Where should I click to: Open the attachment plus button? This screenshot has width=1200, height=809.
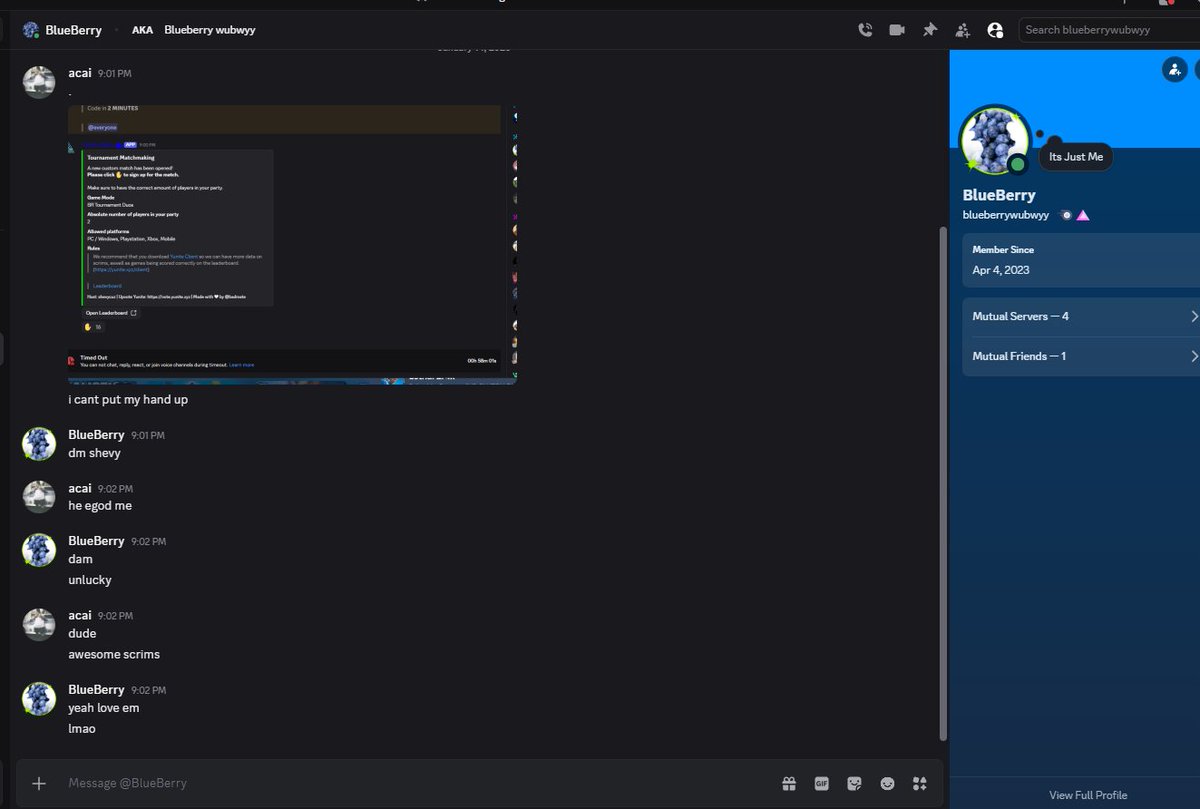39,783
